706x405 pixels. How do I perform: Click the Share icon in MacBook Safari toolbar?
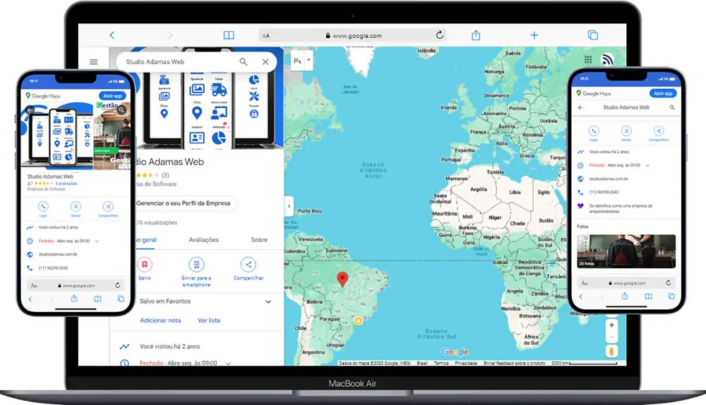[x=476, y=35]
